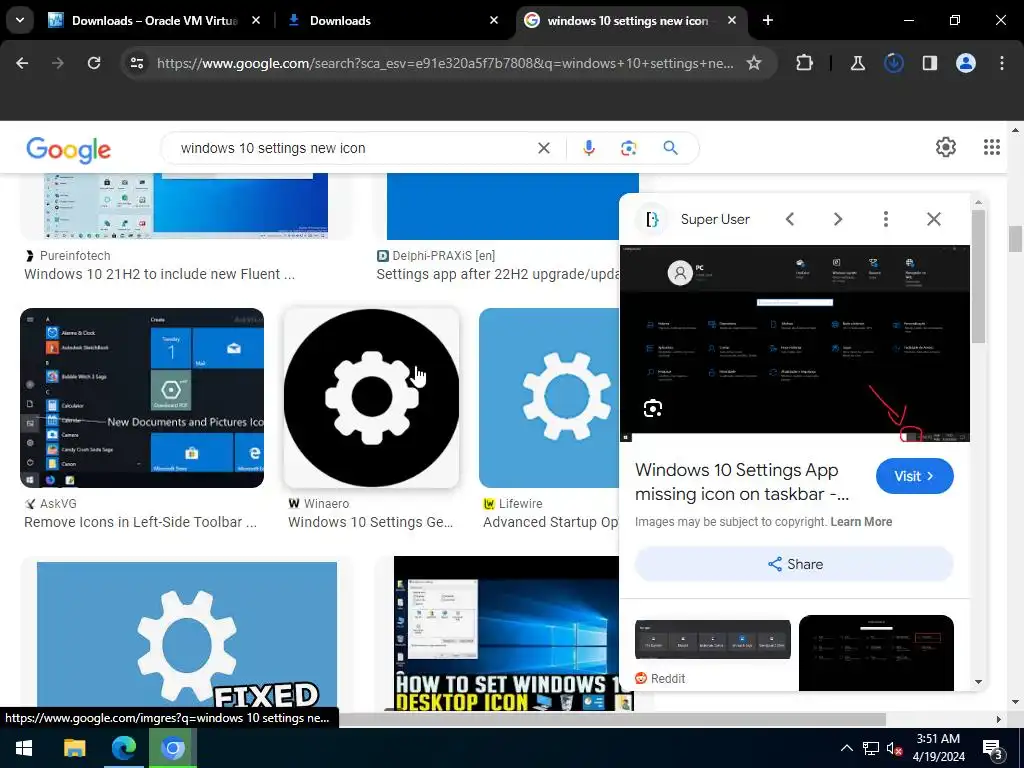Screen dimensions: 1024x768
Task: Click the page vertical scrollbar thumb
Action: (1015, 238)
